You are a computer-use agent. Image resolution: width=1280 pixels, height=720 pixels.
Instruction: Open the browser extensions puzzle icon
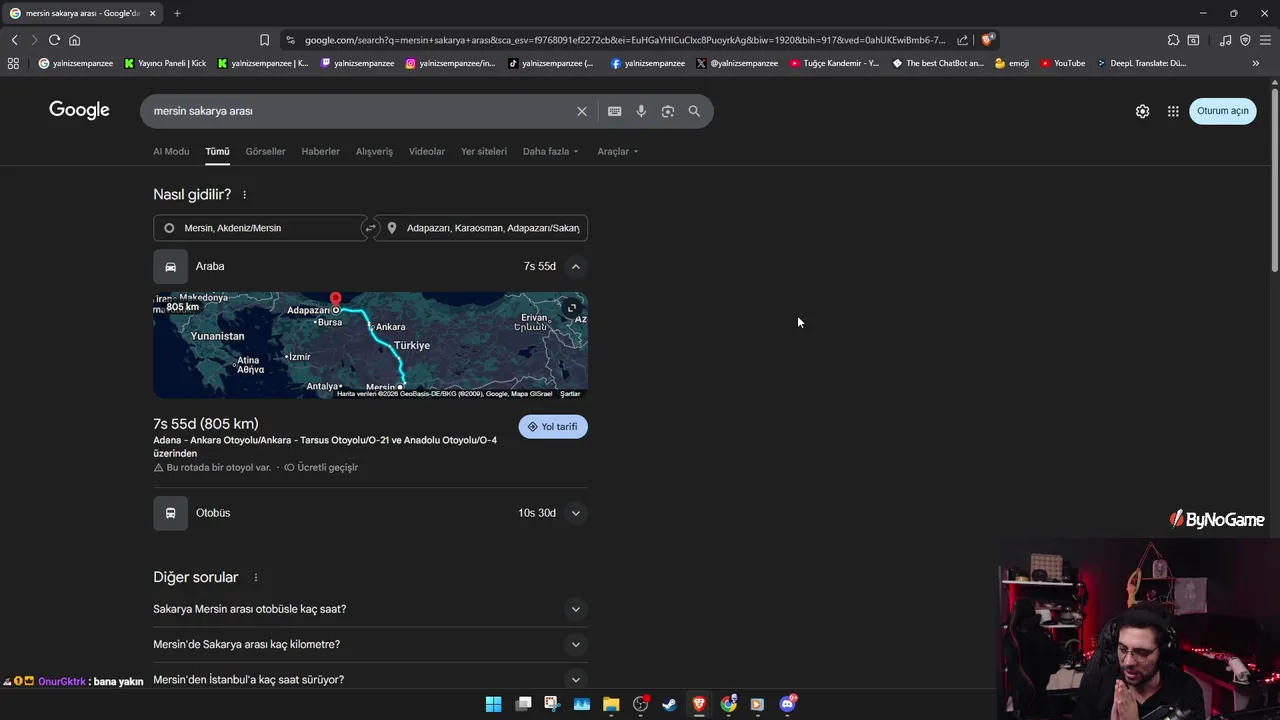click(1173, 40)
